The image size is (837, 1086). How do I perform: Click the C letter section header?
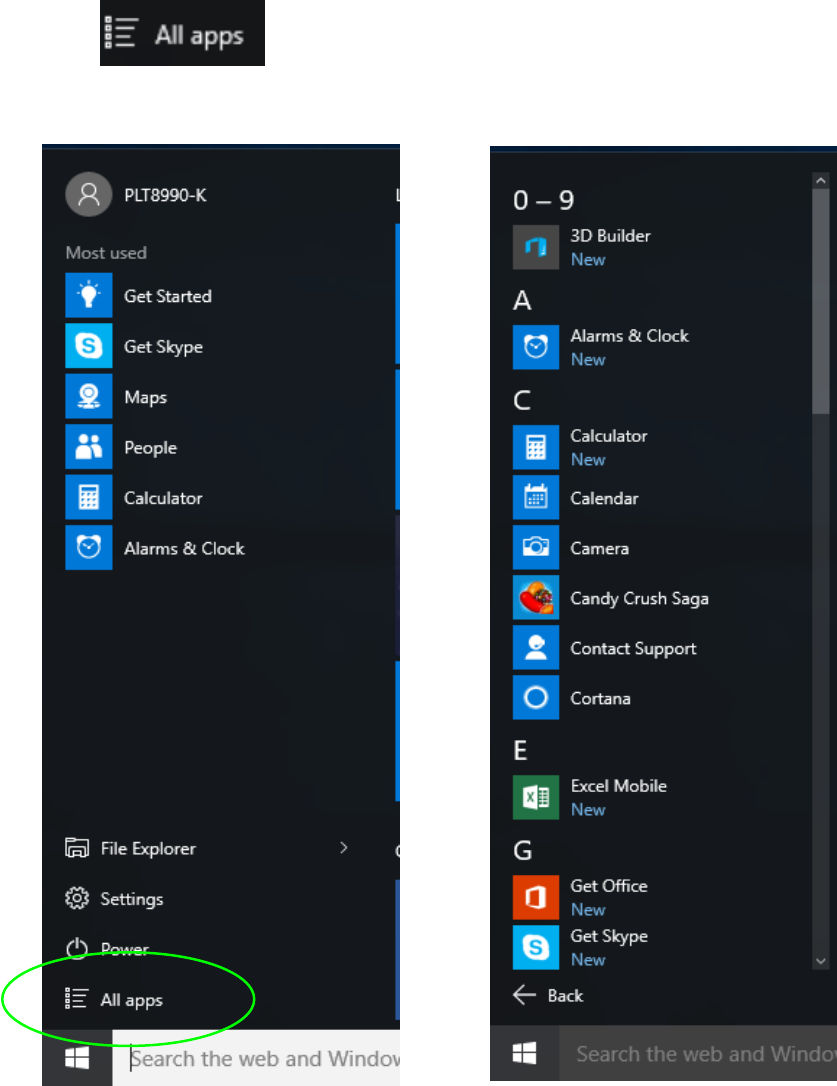click(522, 400)
